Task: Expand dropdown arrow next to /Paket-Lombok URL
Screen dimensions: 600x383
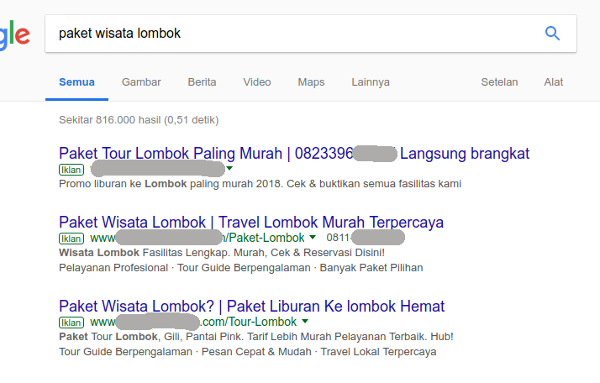Action: [313, 237]
